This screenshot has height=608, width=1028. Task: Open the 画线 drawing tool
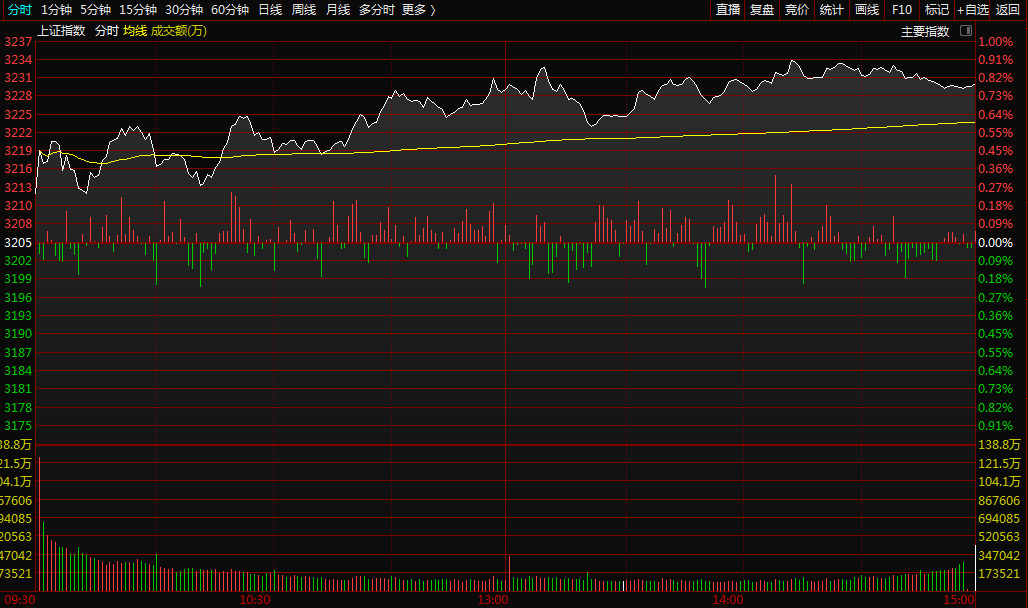(867, 9)
